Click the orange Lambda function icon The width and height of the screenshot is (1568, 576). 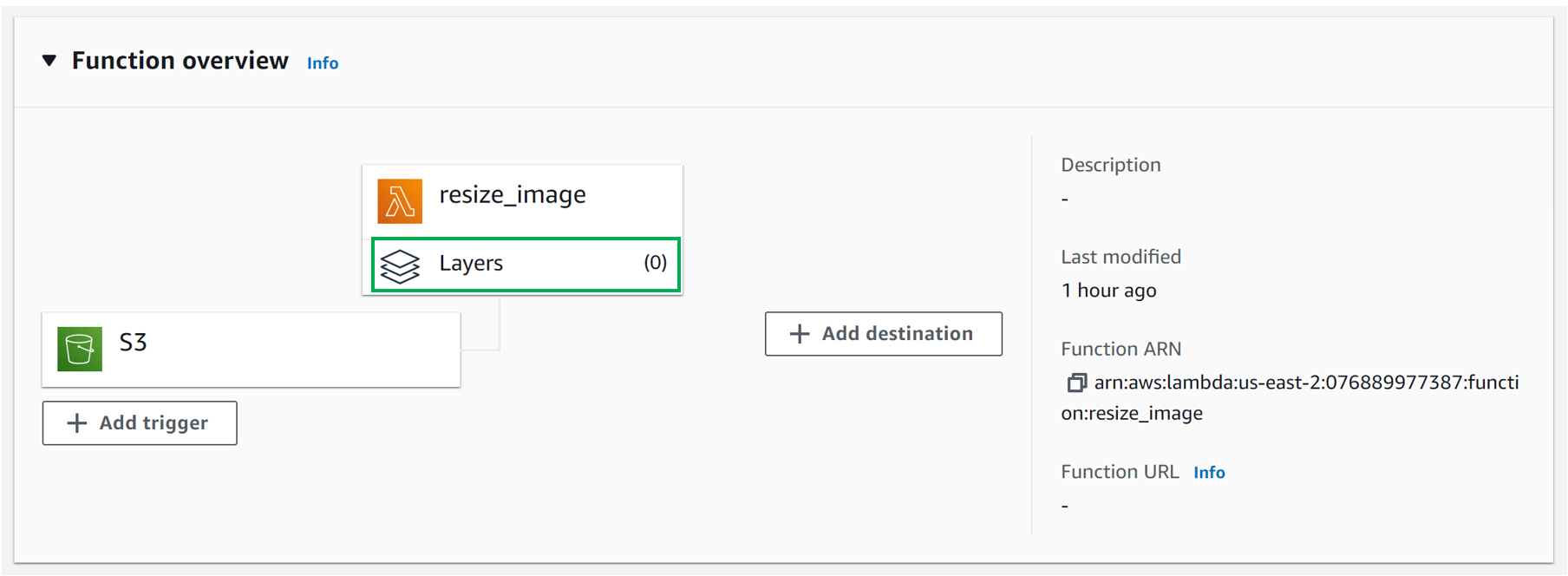pyautogui.click(x=400, y=201)
